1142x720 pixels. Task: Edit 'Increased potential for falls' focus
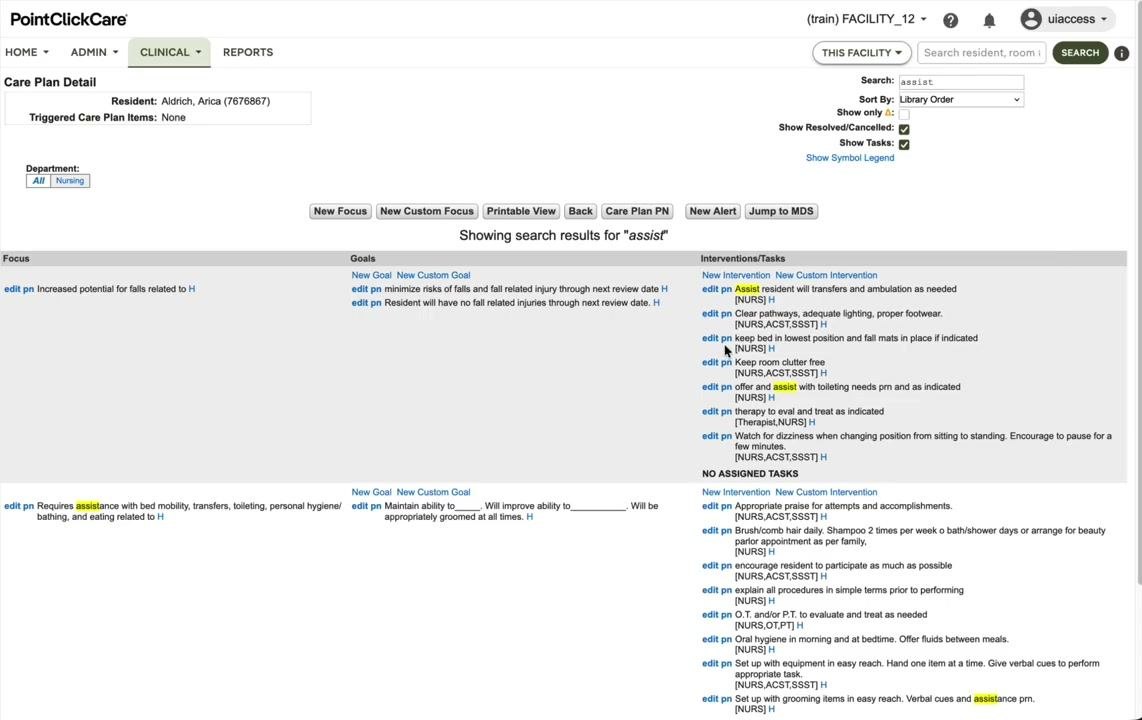pyautogui.click(x=12, y=289)
